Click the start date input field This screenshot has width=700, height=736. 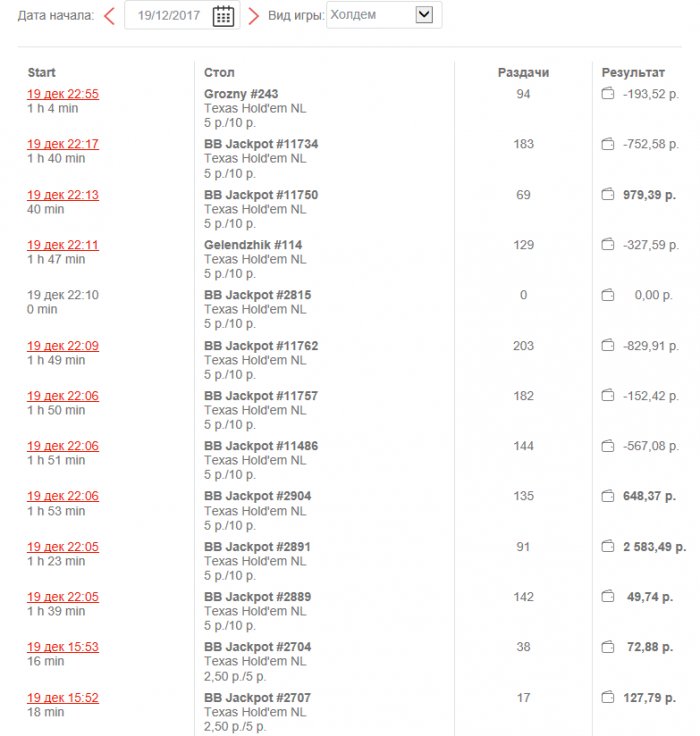pos(169,15)
